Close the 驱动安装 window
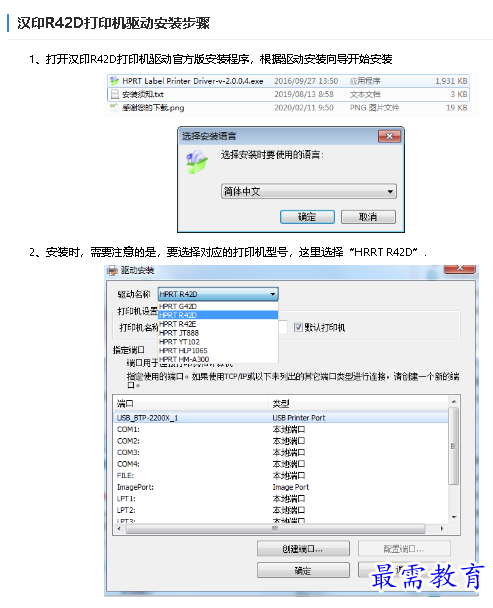The width and height of the screenshot is (493, 608). [460, 268]
